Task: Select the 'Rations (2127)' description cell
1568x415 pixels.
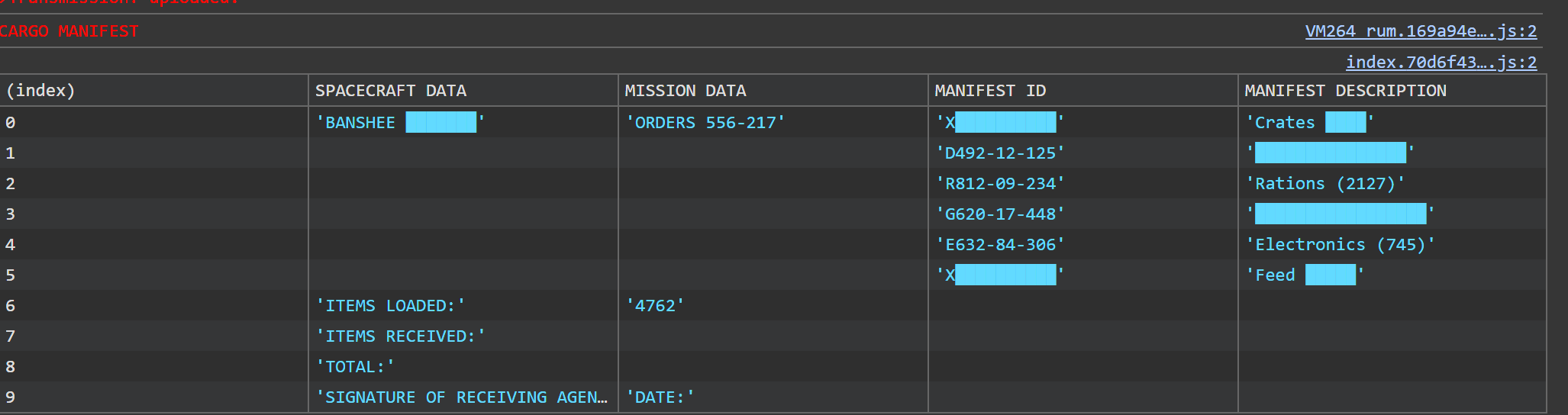Action: tap(1392, 183)
